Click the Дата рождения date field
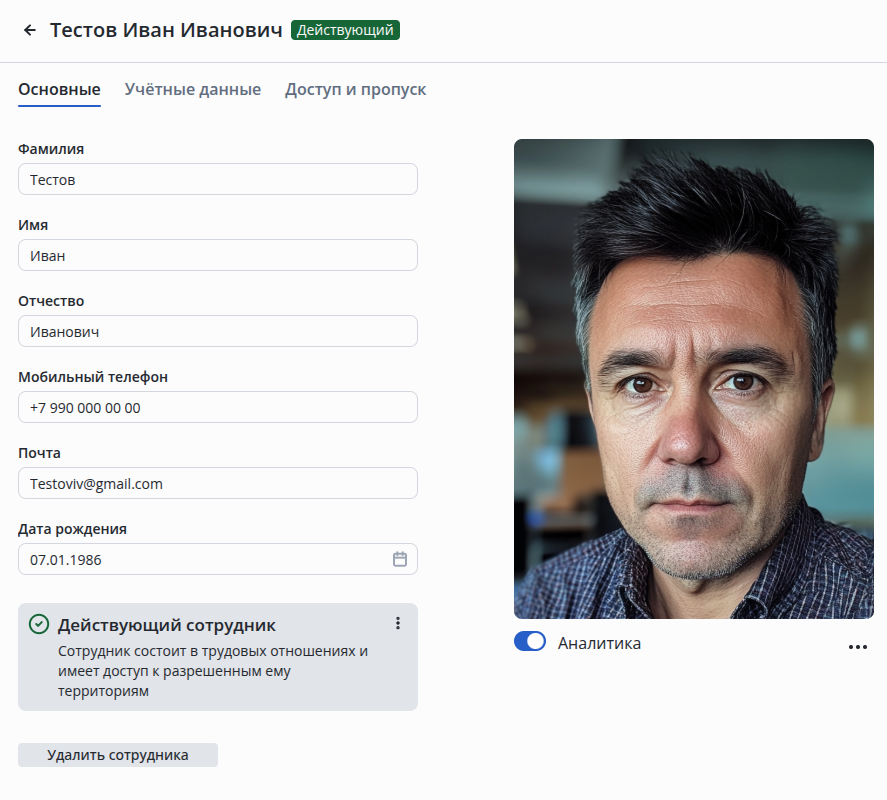The width and height of the screenshot is (887, 800). pyautogui.click(x=200, y=559)
